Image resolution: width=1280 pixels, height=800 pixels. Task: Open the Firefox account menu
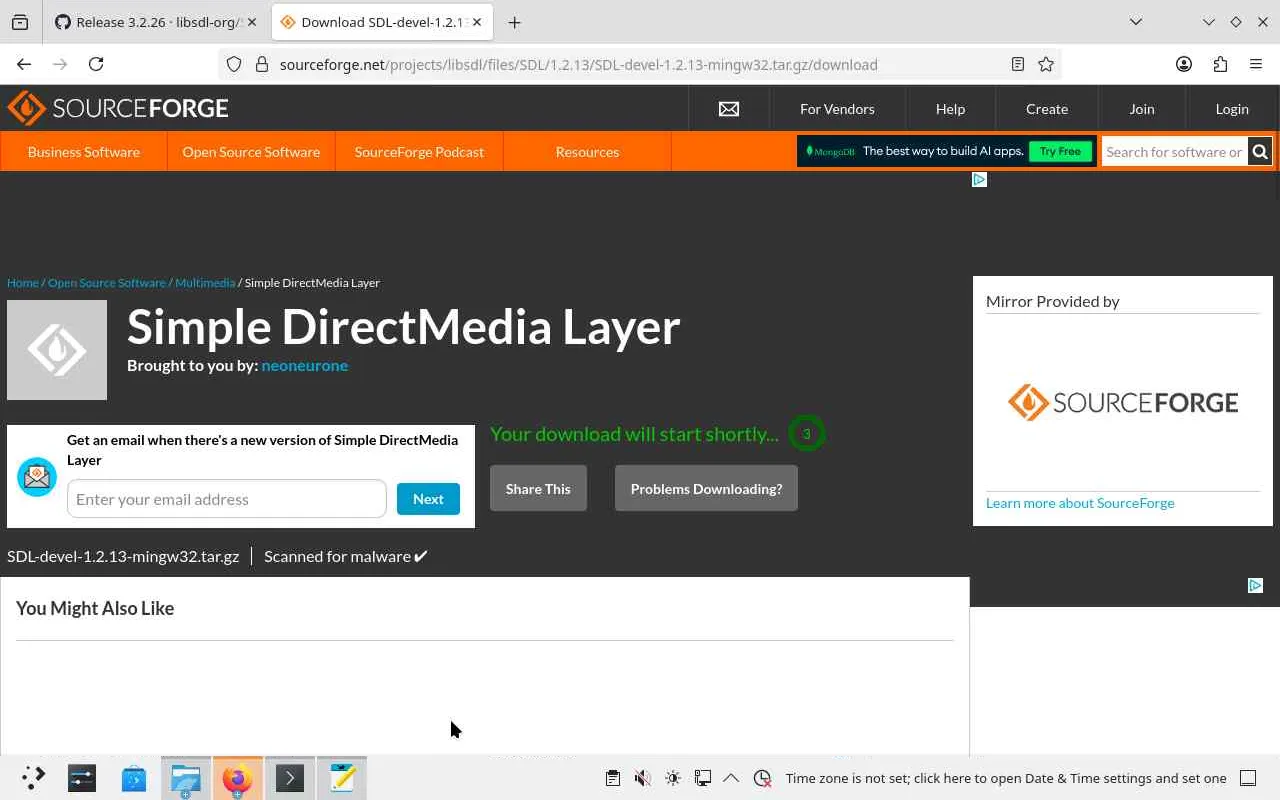point(1184,64)
